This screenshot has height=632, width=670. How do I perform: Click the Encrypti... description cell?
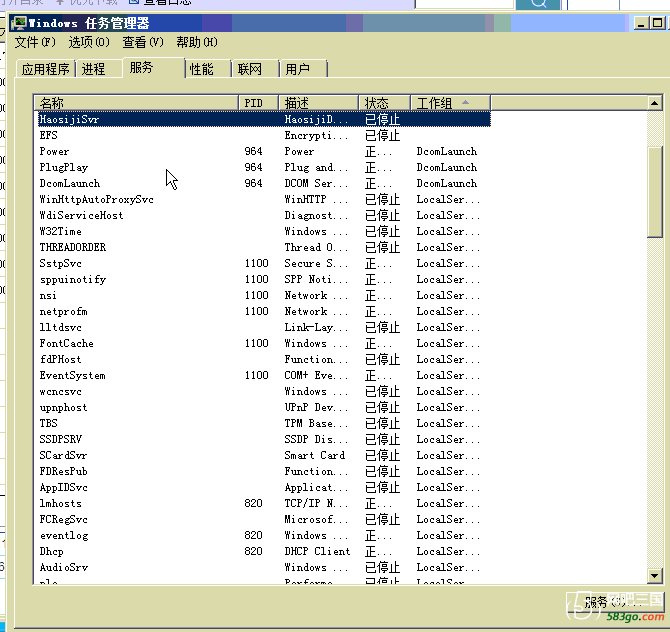(316, 135)
